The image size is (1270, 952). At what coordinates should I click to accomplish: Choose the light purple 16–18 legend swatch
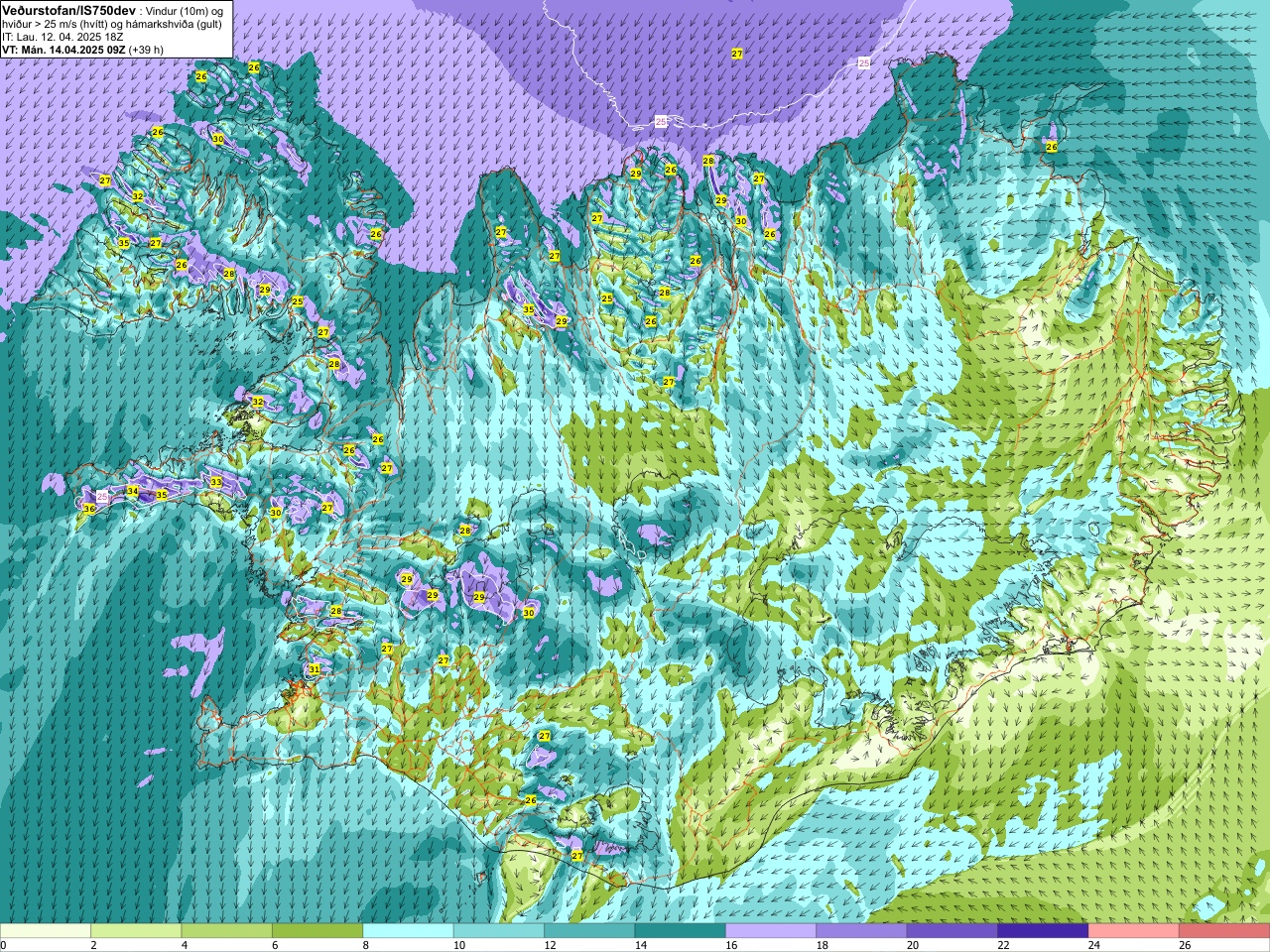point(771,931)
